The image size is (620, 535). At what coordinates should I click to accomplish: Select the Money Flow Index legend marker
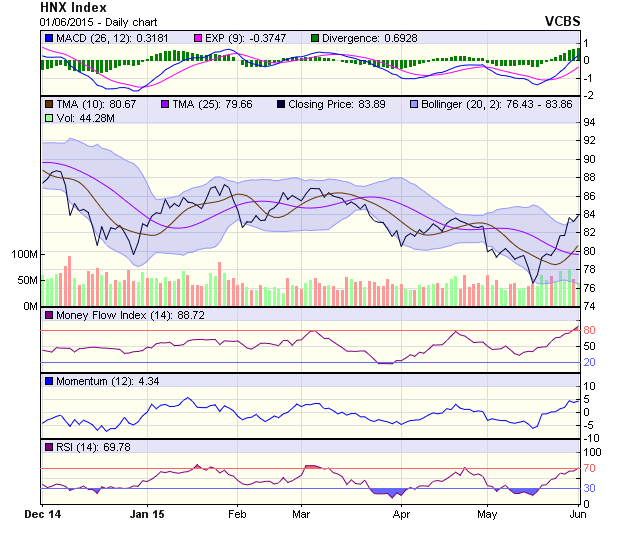50,316
